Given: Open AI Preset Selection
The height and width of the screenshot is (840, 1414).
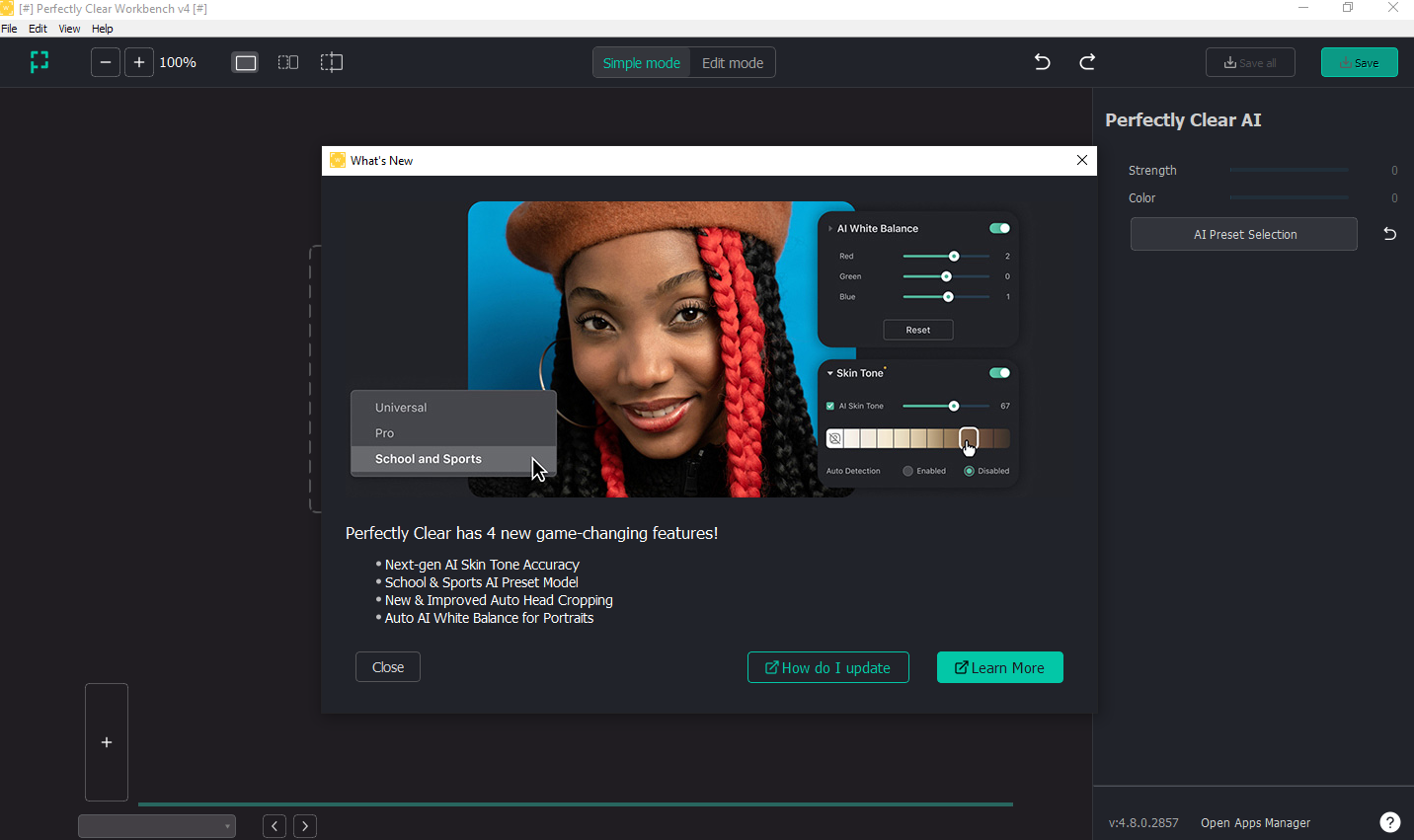Looking at the screenshot, I should (1244, 234).
